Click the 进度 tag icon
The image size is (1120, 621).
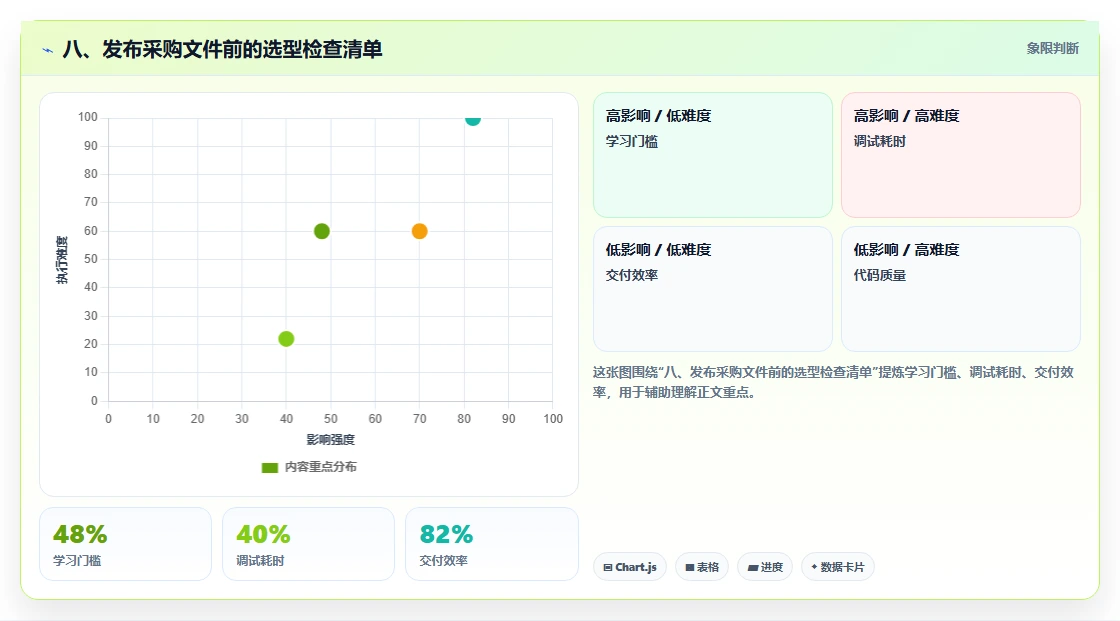[753, 567]
